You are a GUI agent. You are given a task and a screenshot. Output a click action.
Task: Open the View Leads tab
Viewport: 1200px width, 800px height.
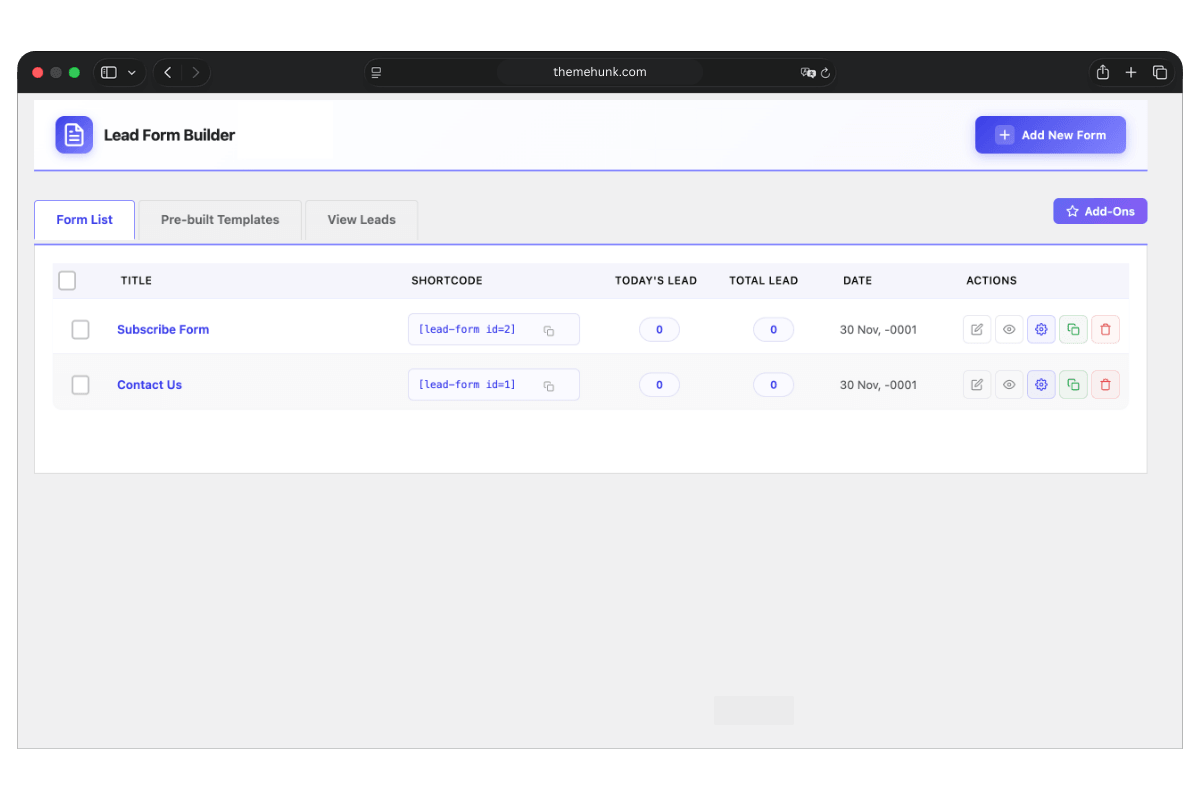tap(361, 220)
